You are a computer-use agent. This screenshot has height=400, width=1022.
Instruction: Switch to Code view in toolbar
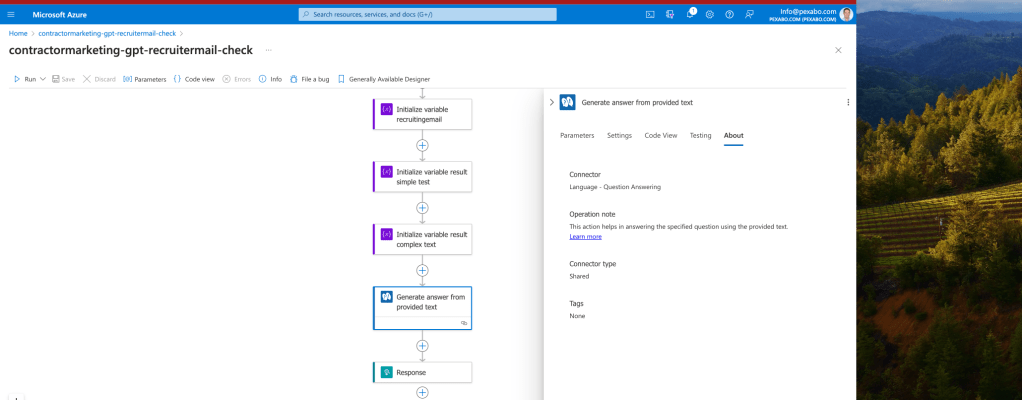pos(194,79)
